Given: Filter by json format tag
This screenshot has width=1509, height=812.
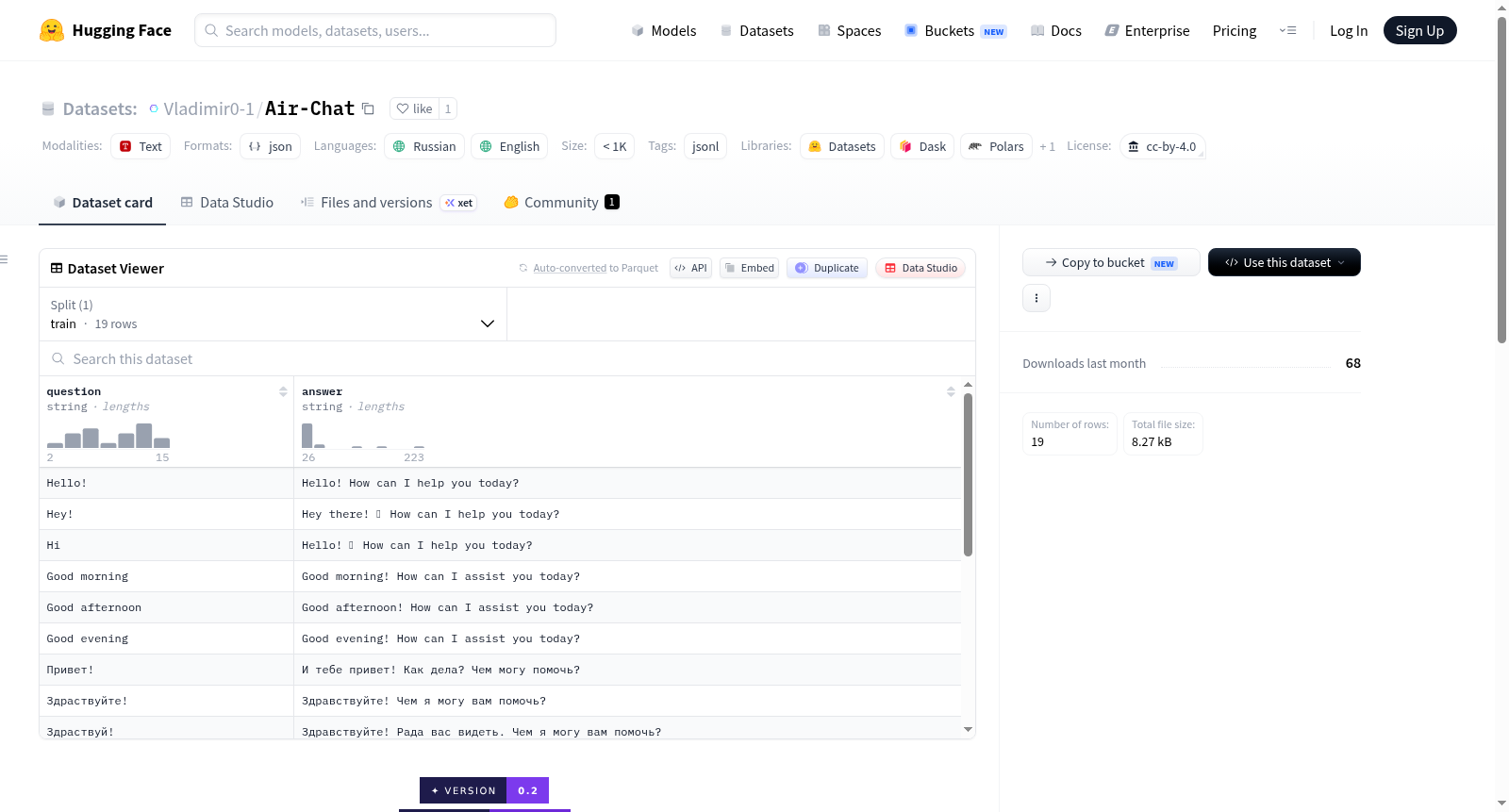Looking at the screenshot, I should click(271, 146).
